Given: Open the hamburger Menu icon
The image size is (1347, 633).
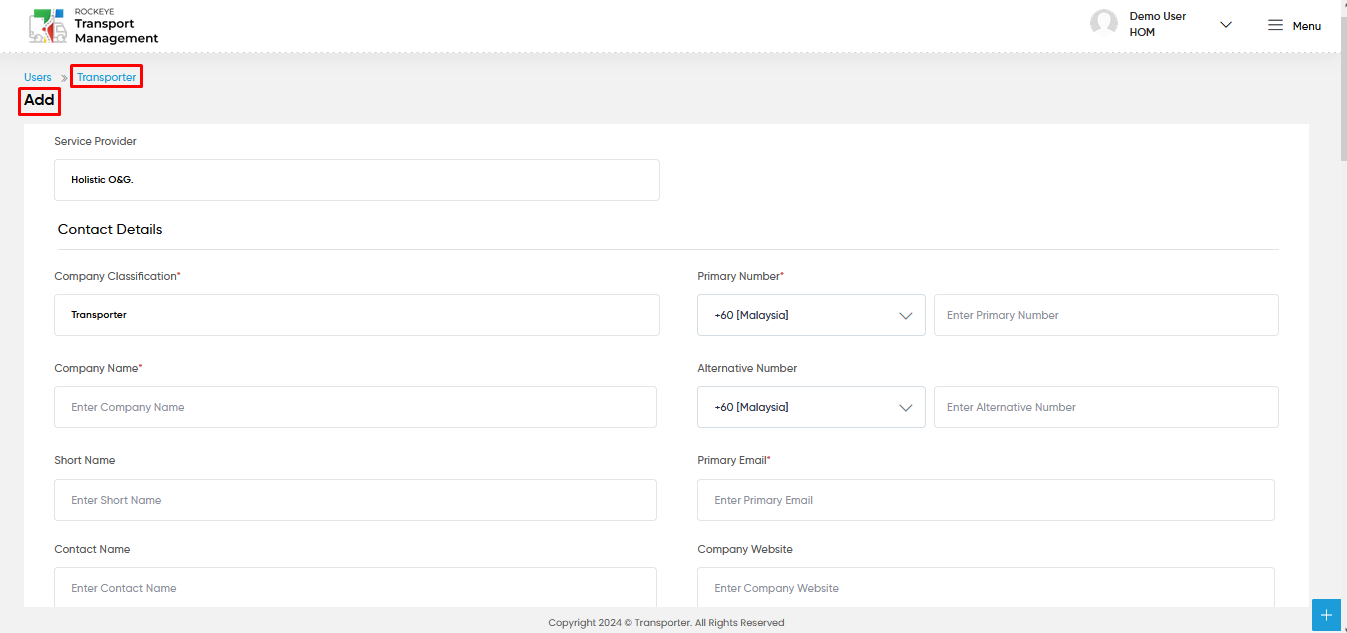Looking at the screenshot, I should tap(1275, 25).
